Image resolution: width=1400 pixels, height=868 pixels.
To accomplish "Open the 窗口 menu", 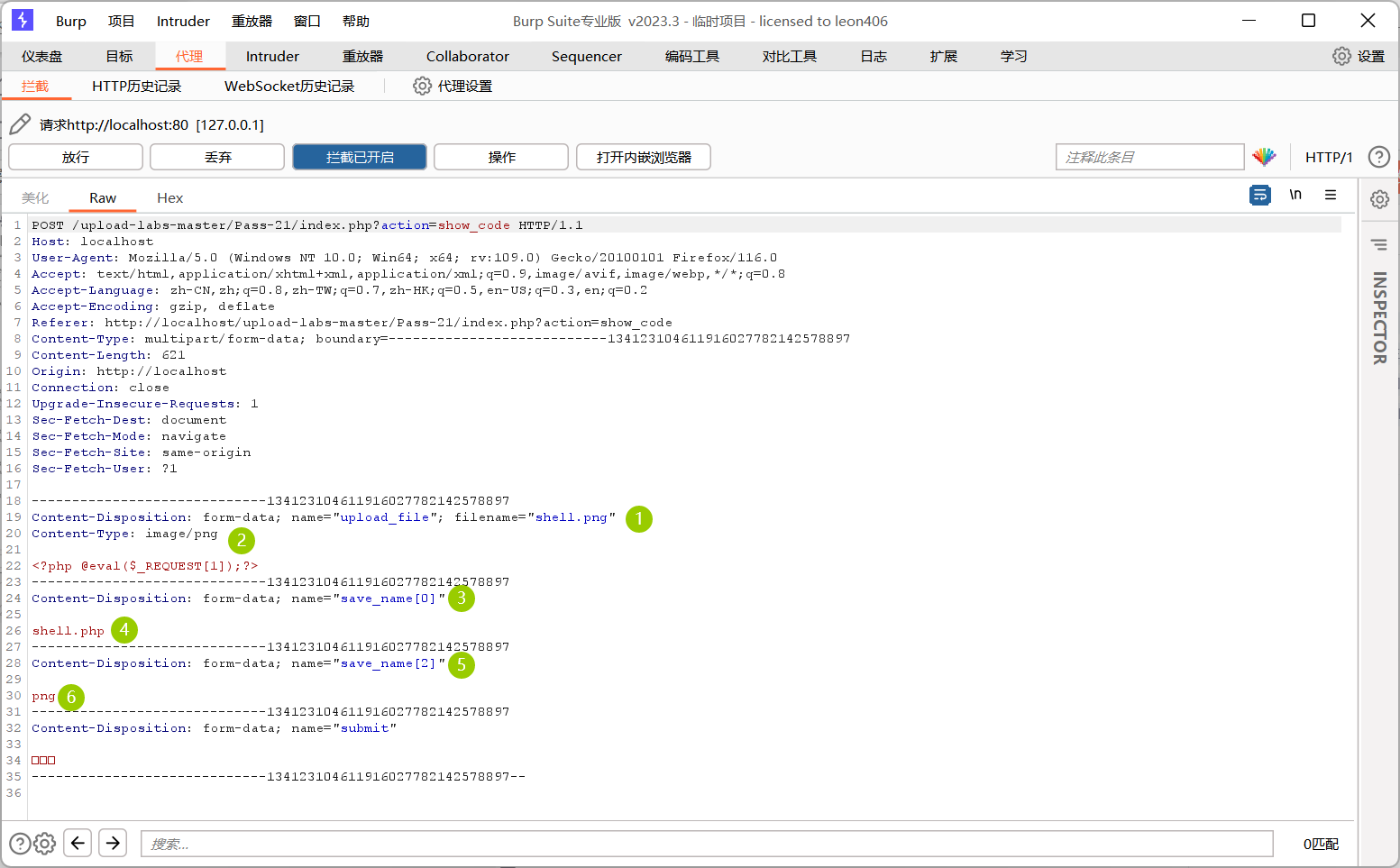I will pyautogui.click(x=307, y=21).
